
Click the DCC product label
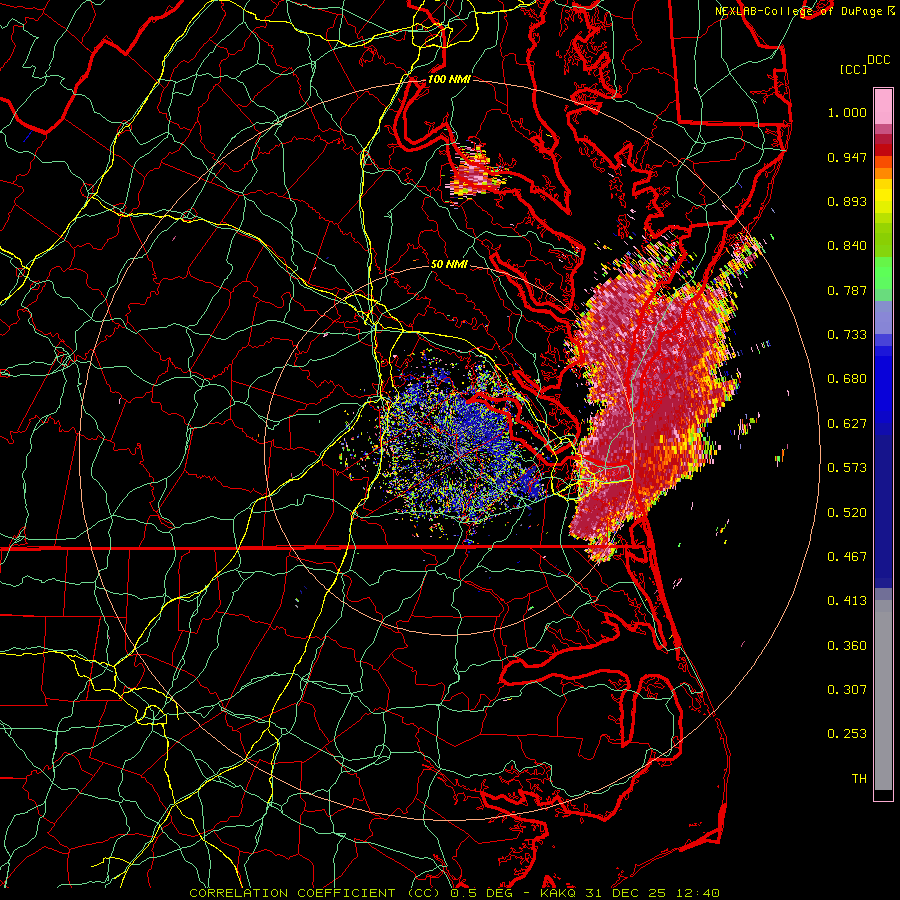tap(878, 60)
